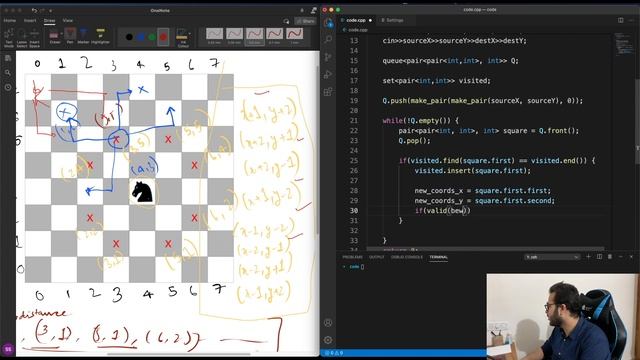Click the Share button in OneNote
The width and height of the screenshot is (640, 360).
click(306, 21)
